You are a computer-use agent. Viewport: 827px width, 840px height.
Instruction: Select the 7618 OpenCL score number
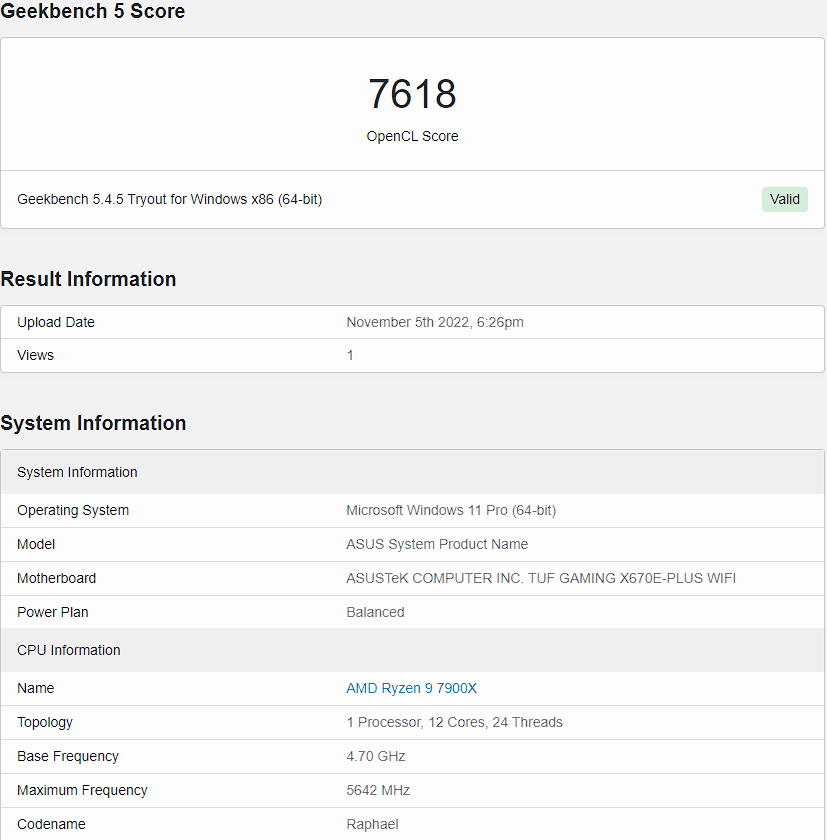click(412, 94)
